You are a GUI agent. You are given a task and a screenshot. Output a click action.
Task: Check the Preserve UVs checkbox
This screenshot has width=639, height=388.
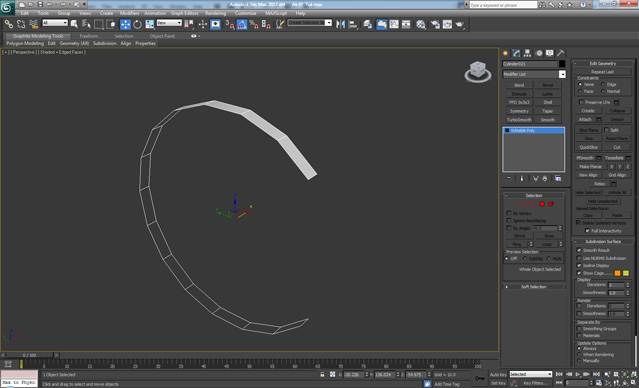pyautogui.click(x=582, y=102)
